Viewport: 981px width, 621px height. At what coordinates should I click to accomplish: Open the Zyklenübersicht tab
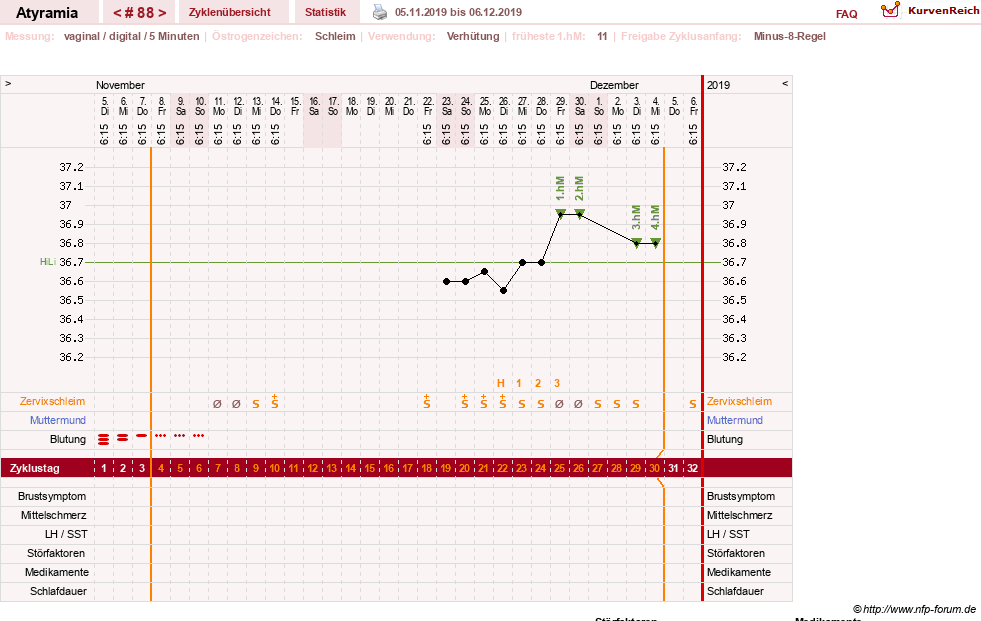click(230, 12)
